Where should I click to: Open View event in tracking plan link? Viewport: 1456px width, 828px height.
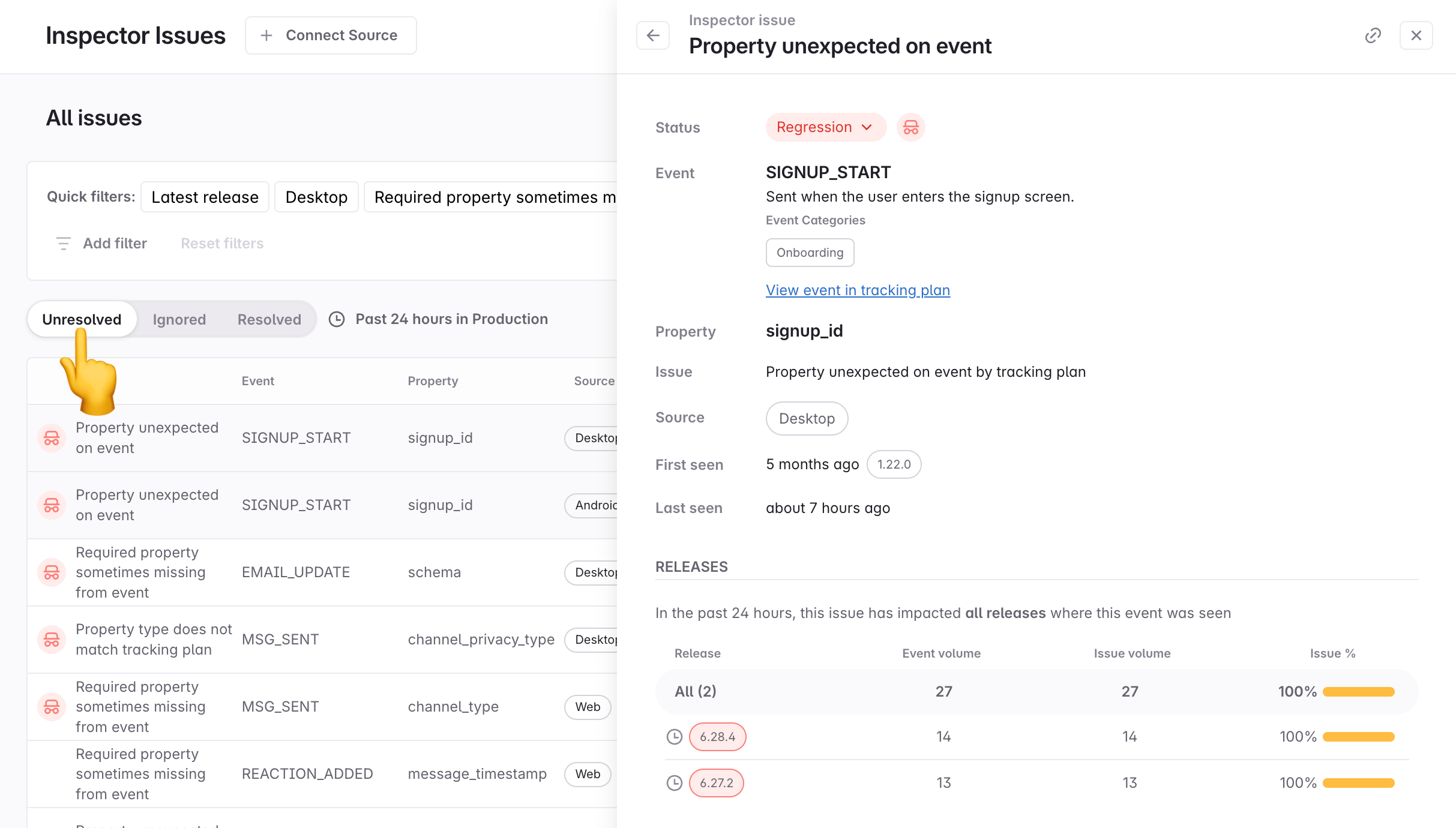pyautogui.click(x=858, y=290)
